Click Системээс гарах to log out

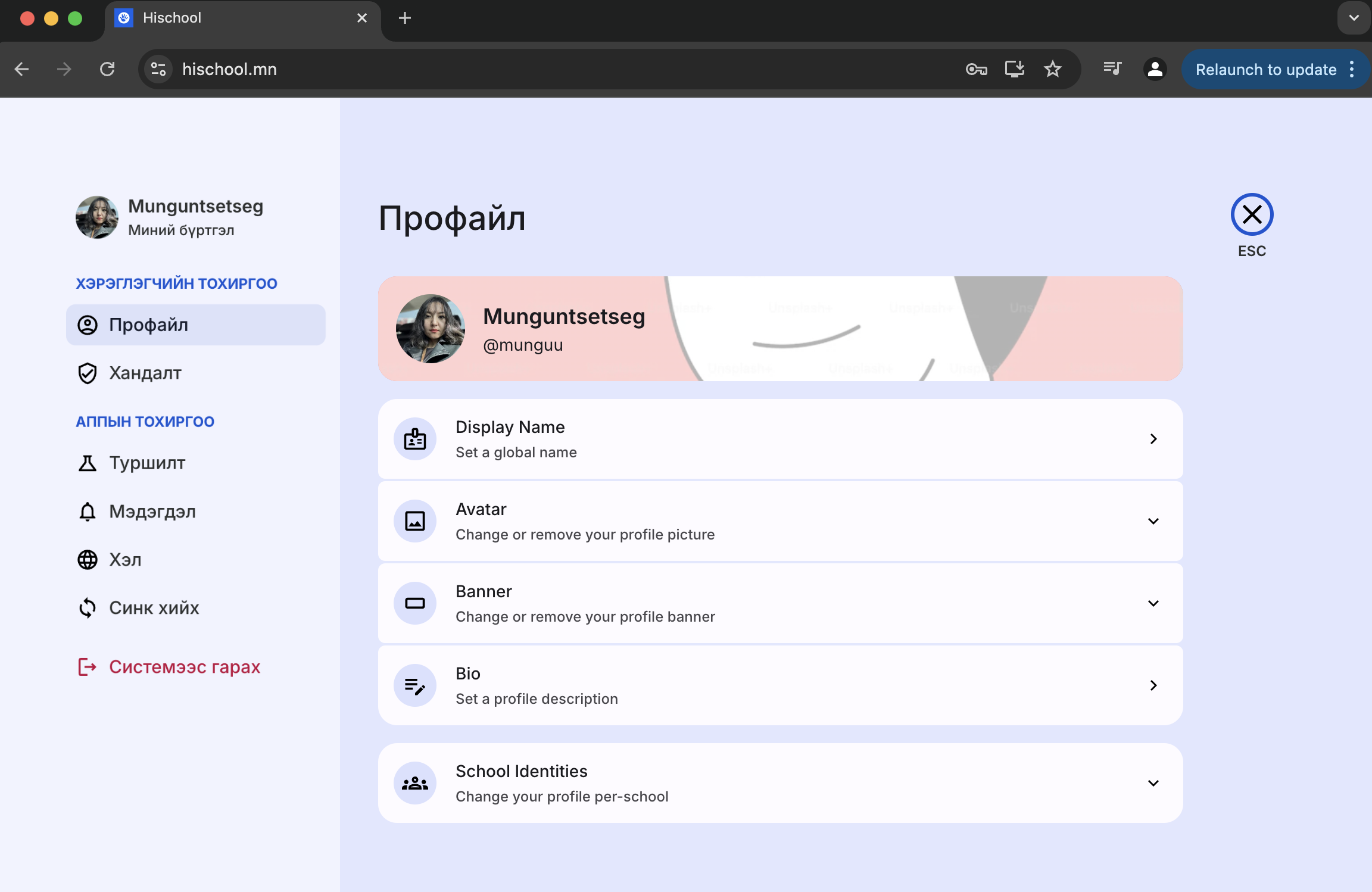pyautogui.click(x=184, y=666)
